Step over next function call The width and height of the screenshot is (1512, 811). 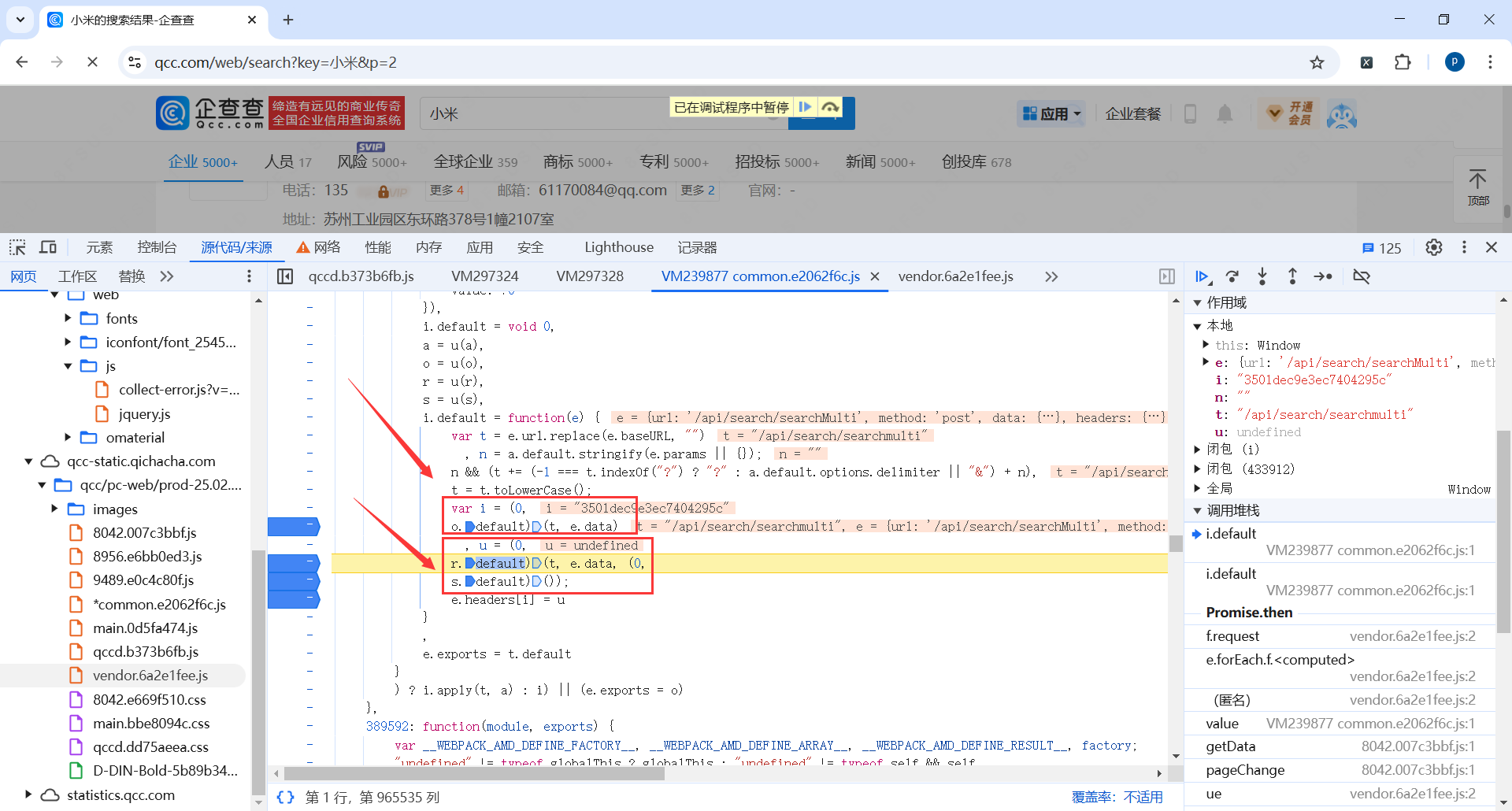1232,276
